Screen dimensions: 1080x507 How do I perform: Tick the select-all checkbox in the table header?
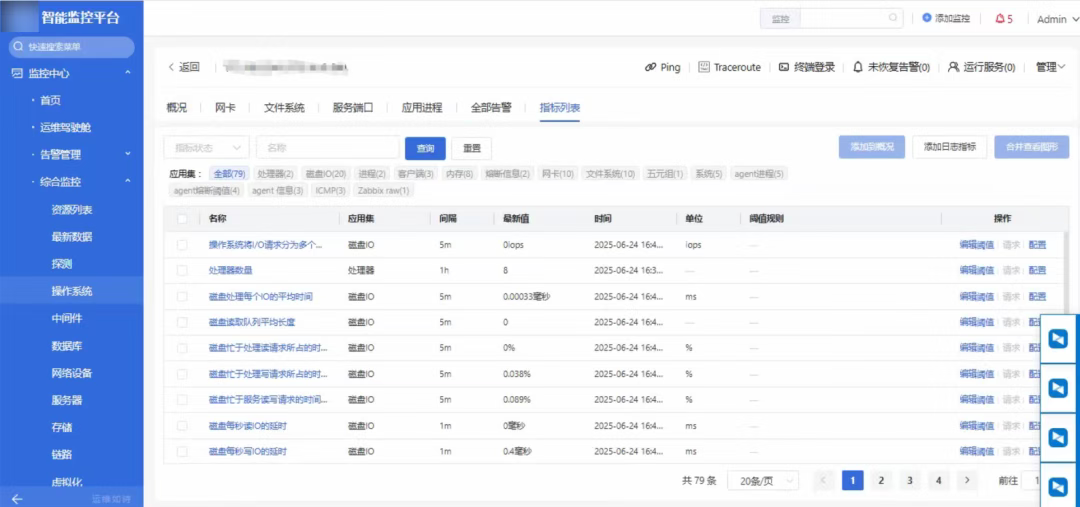[182, 218]
